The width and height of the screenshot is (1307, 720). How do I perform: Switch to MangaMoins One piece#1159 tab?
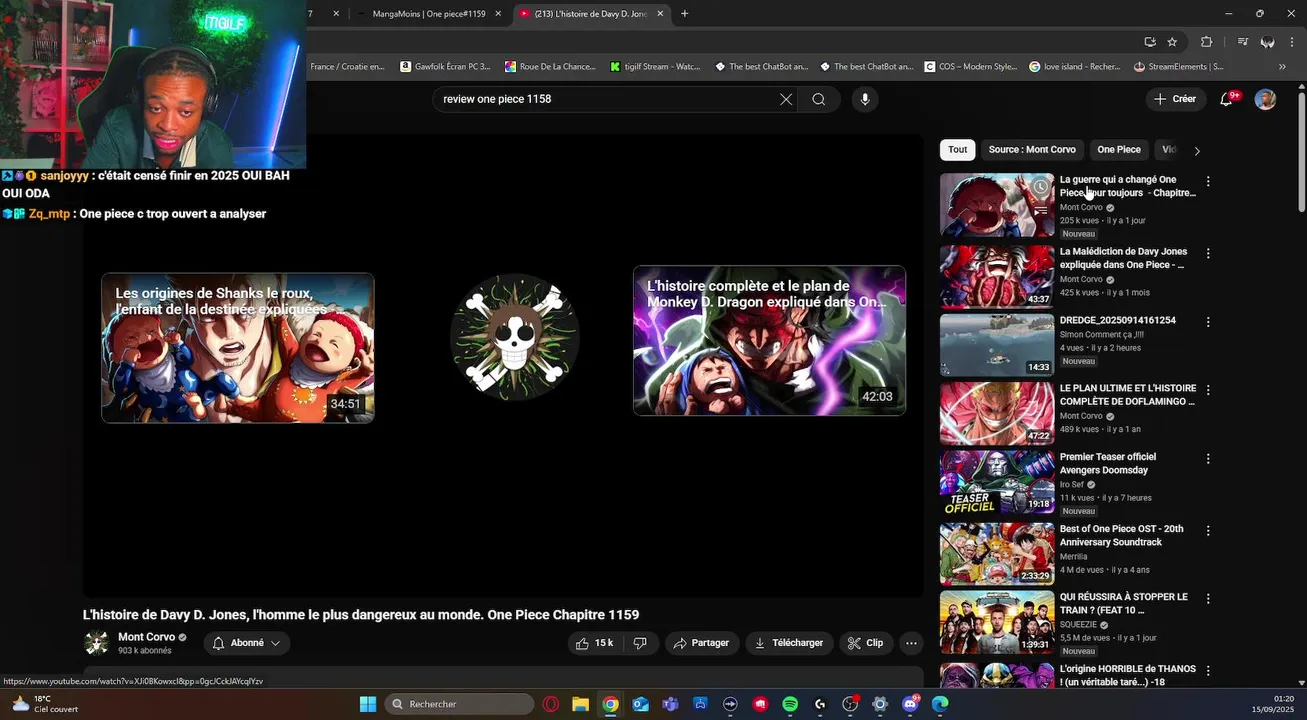pos(428,14)
